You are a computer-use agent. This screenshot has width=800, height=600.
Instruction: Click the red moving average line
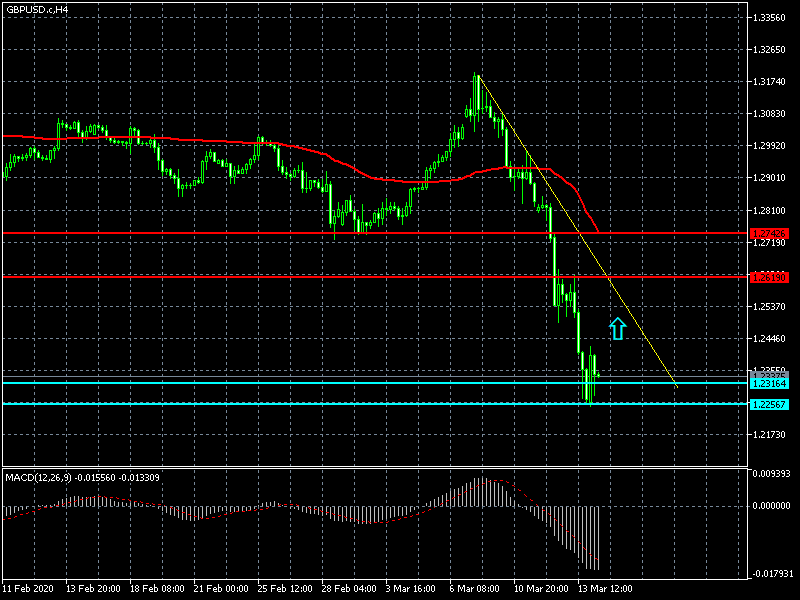tap(200, 139)
